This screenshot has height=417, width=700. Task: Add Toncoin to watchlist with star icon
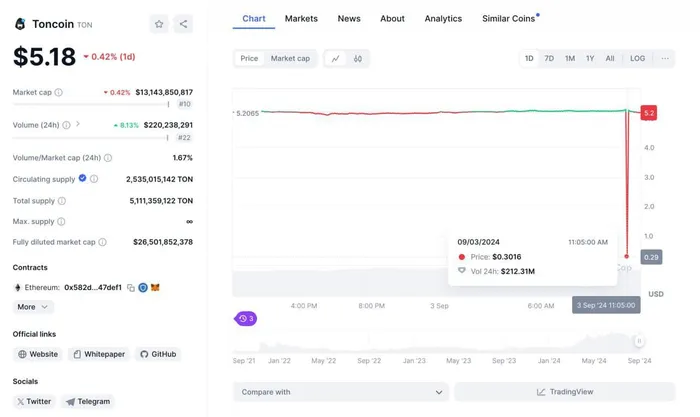pyautogui.click(x=159, y=24)
